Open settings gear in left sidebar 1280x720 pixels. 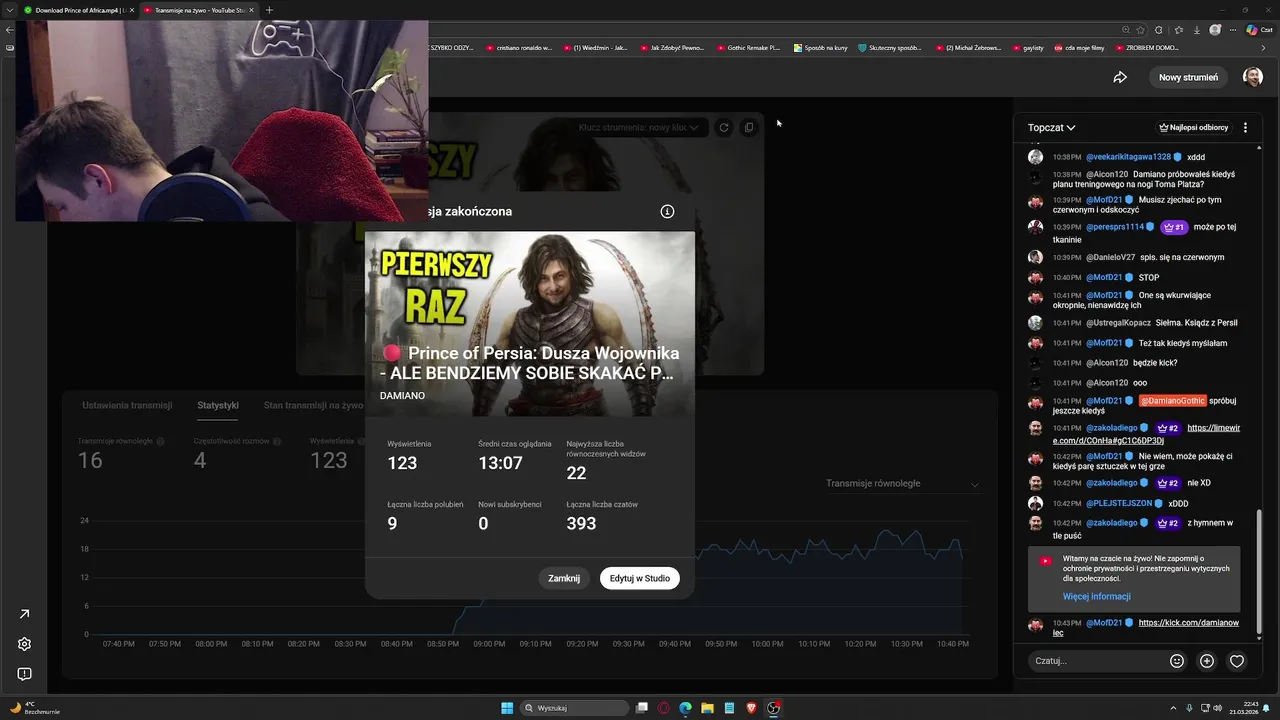point(25,644)
